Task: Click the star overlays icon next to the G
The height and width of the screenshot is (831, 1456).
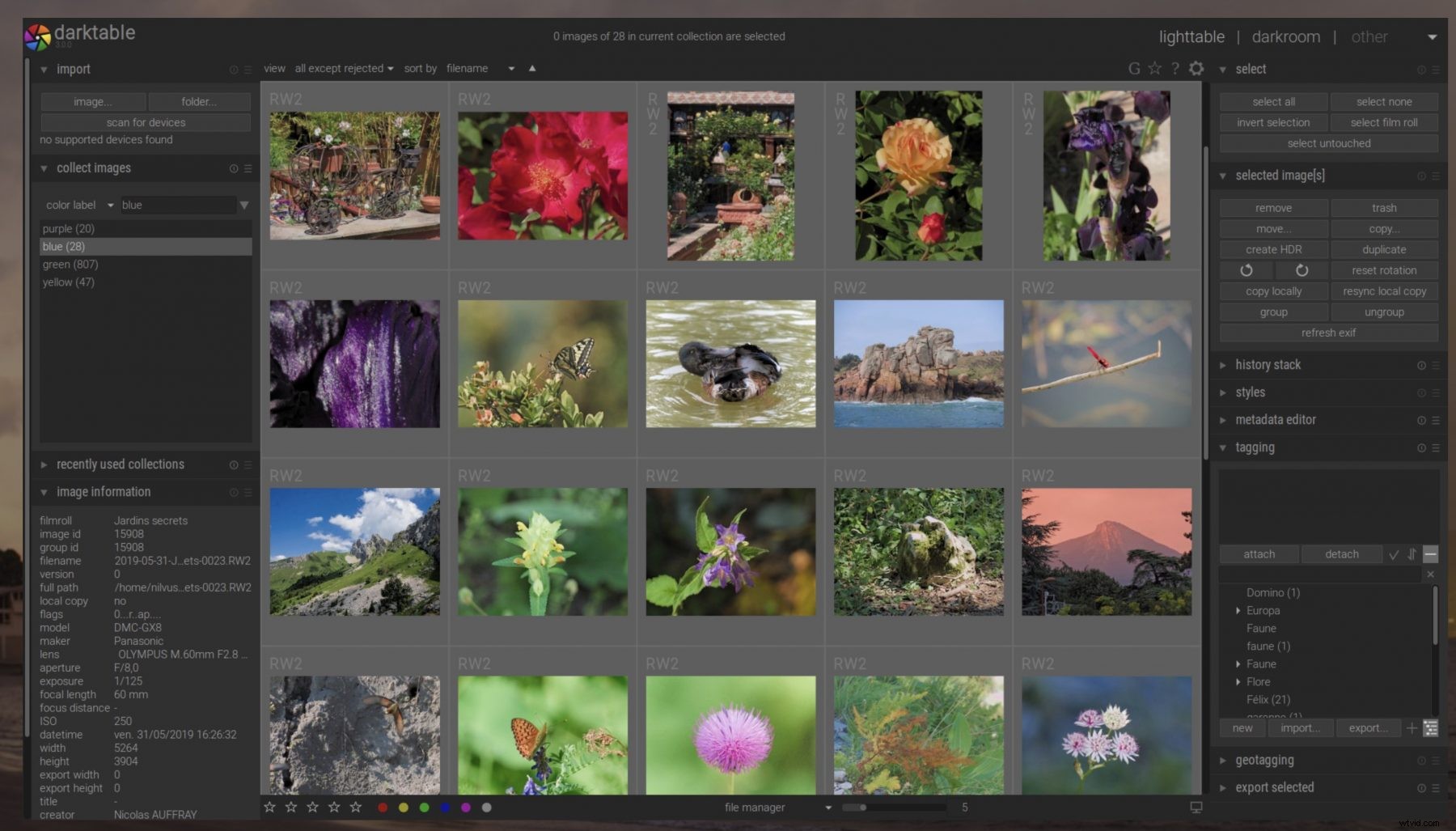Action: coord(1153,68)
